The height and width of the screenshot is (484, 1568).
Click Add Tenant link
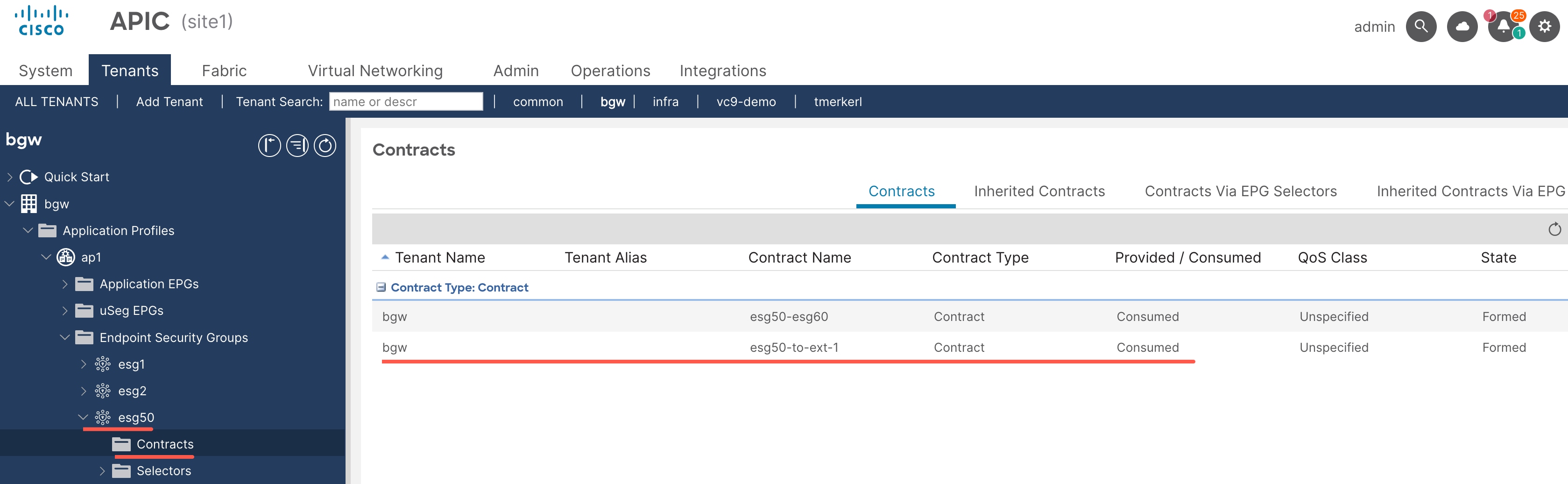169,102
